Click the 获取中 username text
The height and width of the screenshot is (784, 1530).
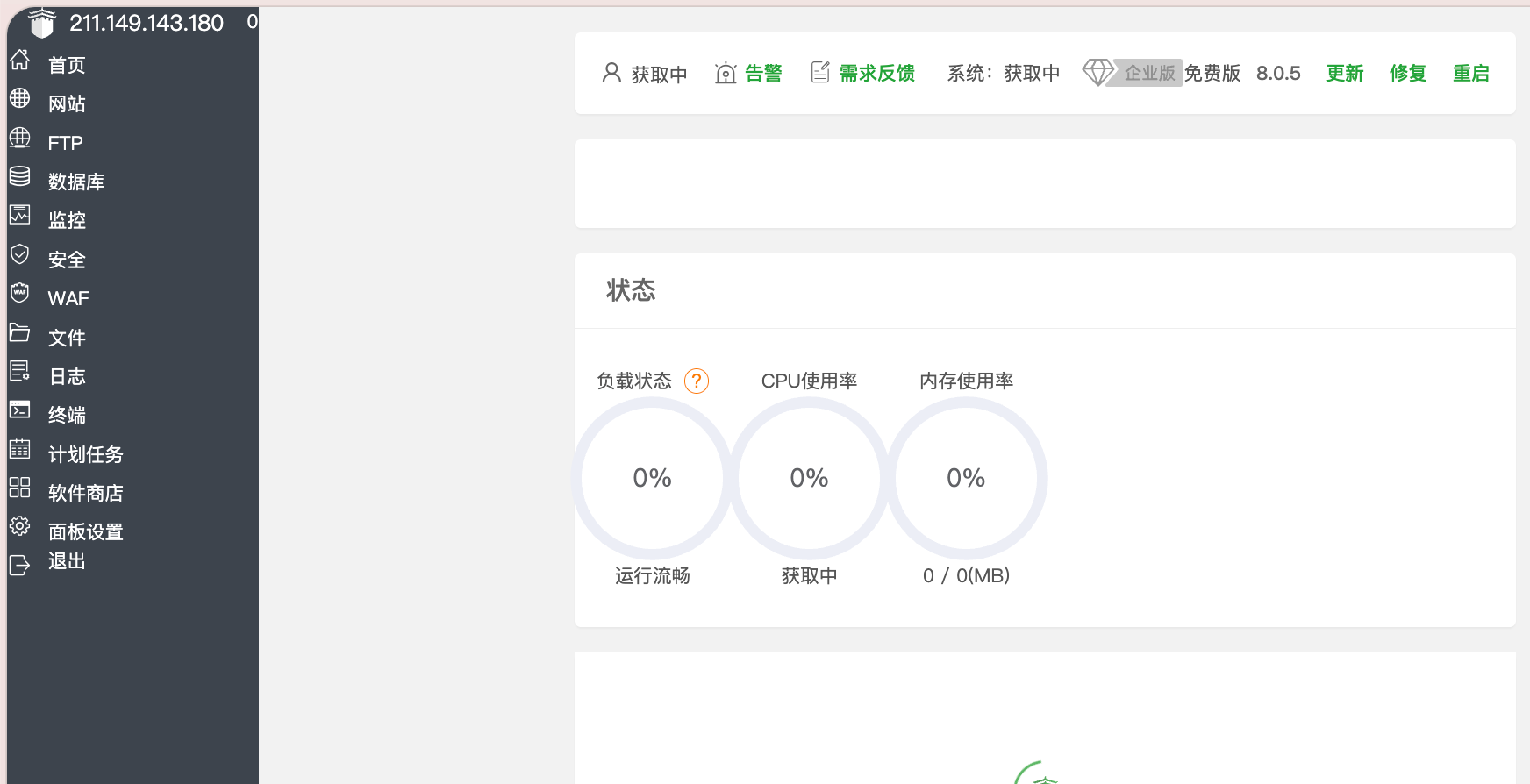[x=659, y=75]
